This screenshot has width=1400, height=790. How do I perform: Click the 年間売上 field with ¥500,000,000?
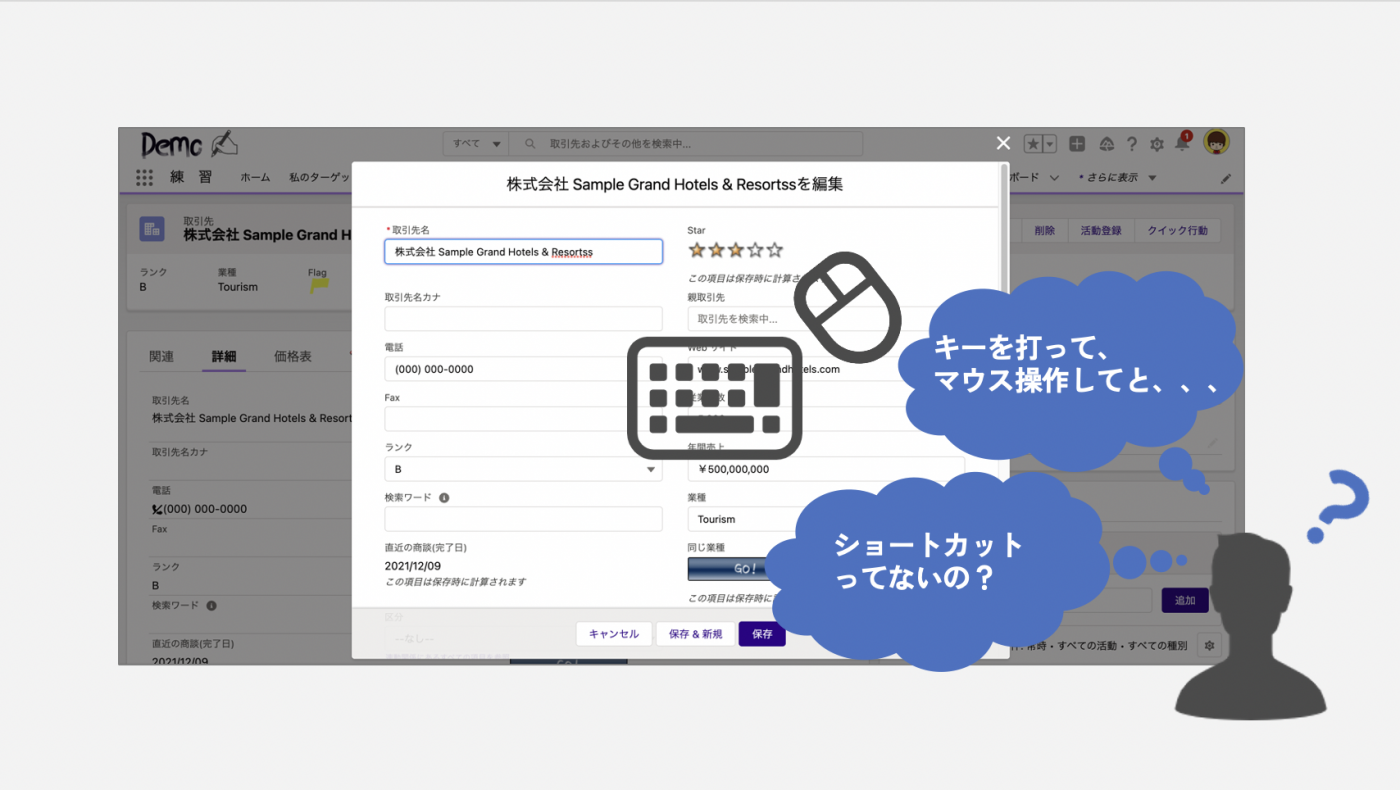pos(826,469)
